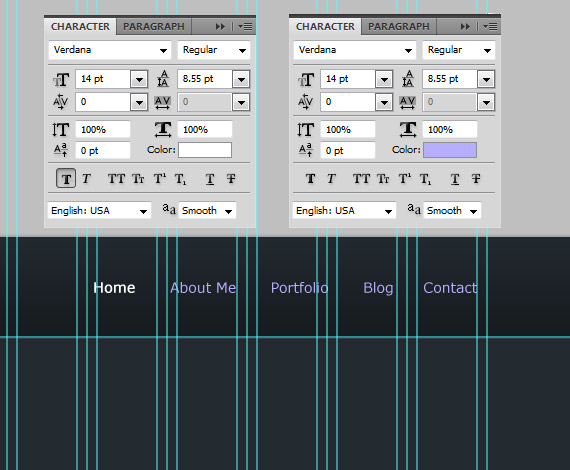Enable All Caps in right Character panel
The width and height of the screenshot is (570, 470).
pyautogui.click(x=361, y=178)
